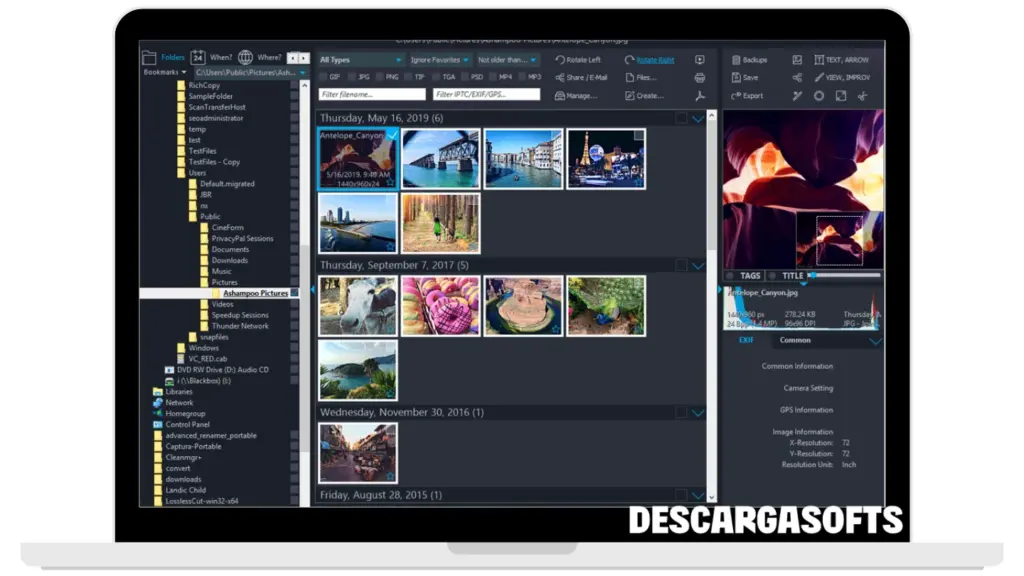Screen dimensions: 1024x576
Task: Open the TEXT, ARROW tool
Action: point(841,60)
